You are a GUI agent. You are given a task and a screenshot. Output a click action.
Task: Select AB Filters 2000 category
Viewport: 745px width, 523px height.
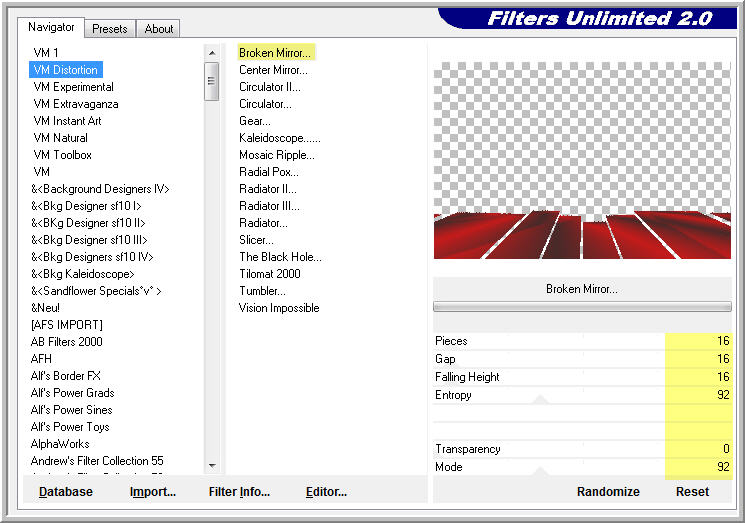pyautogui.click(x=67, y=342)
